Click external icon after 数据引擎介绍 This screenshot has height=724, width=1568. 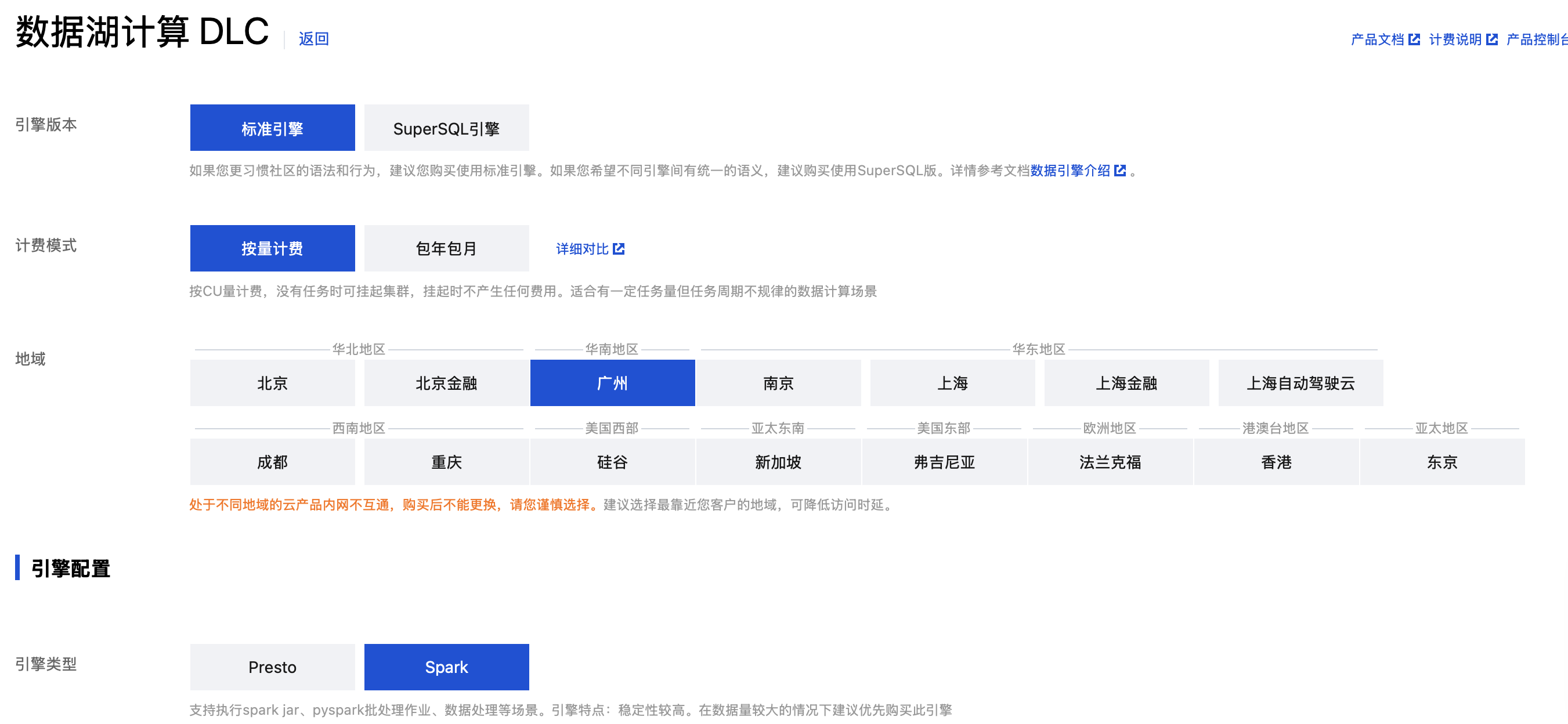pos(1119,171)
